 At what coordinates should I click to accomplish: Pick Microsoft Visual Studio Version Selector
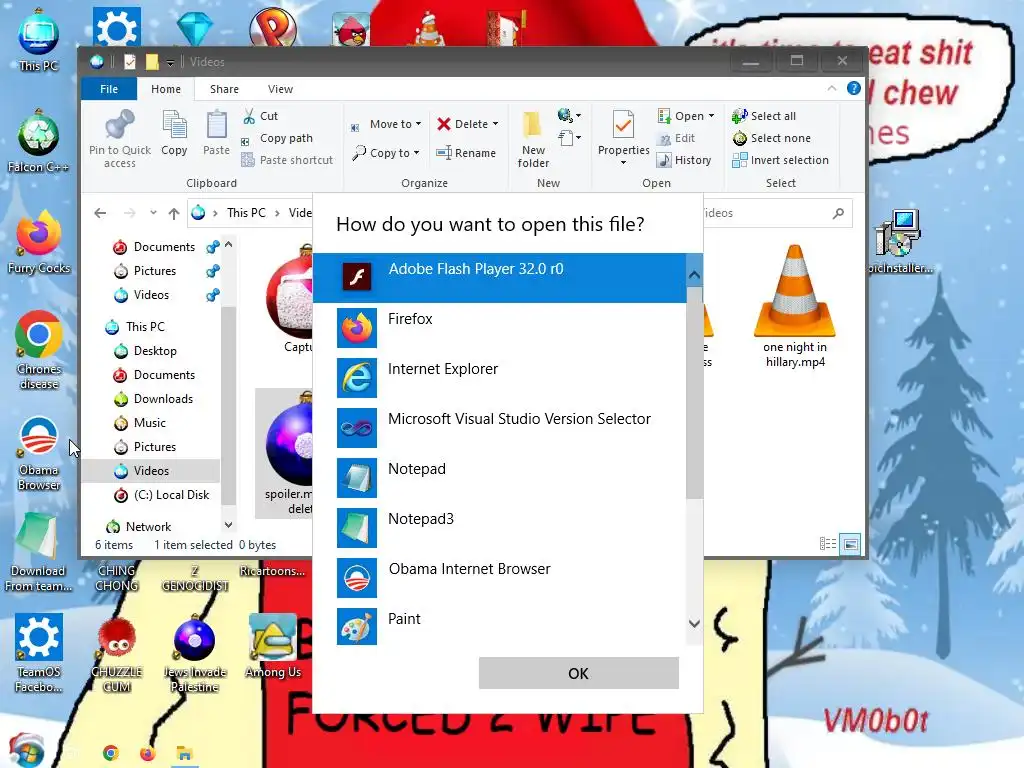coord(500,428)
